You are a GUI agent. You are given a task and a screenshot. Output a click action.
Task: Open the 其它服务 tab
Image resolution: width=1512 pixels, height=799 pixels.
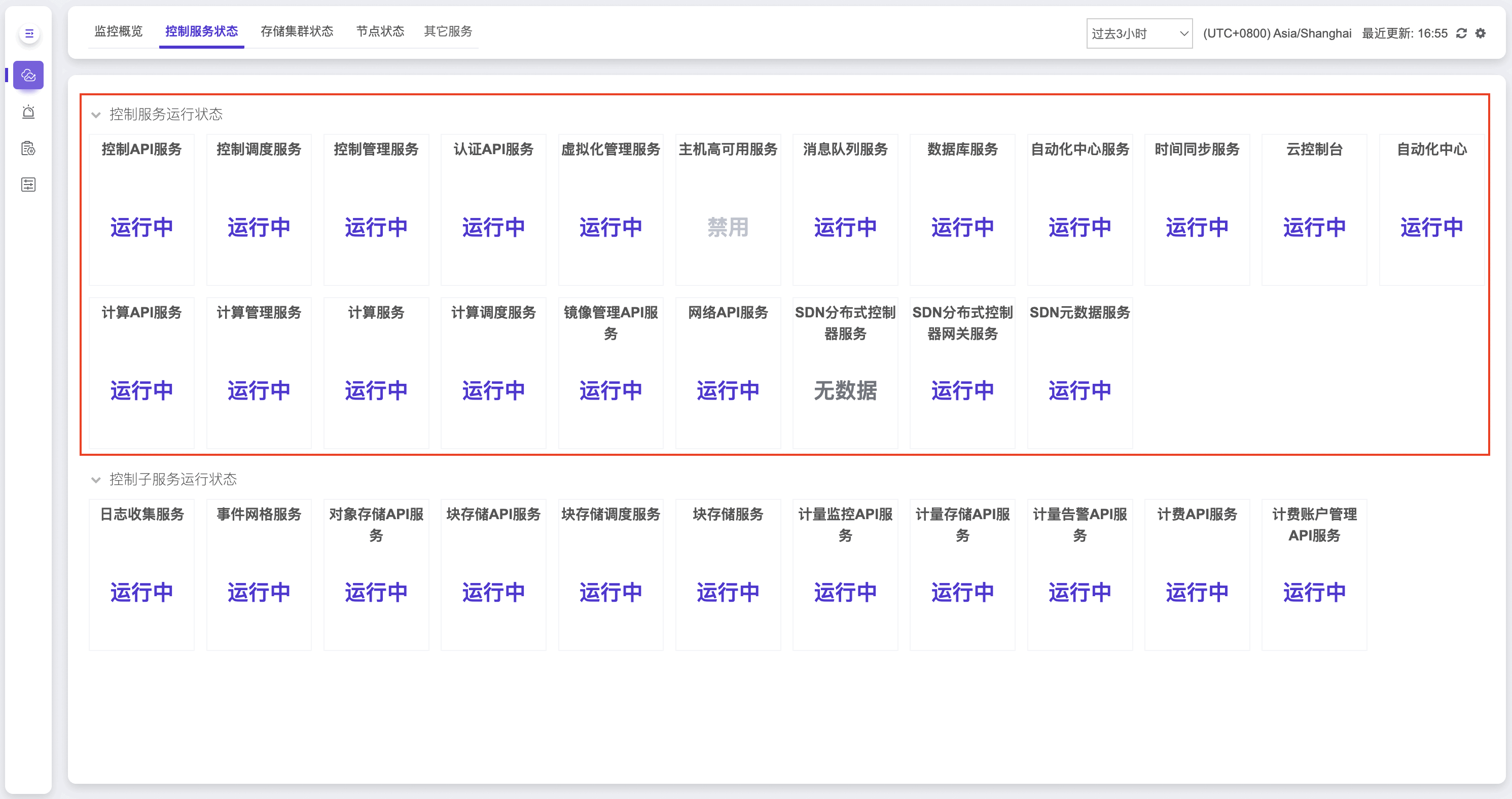pos(448,31)
